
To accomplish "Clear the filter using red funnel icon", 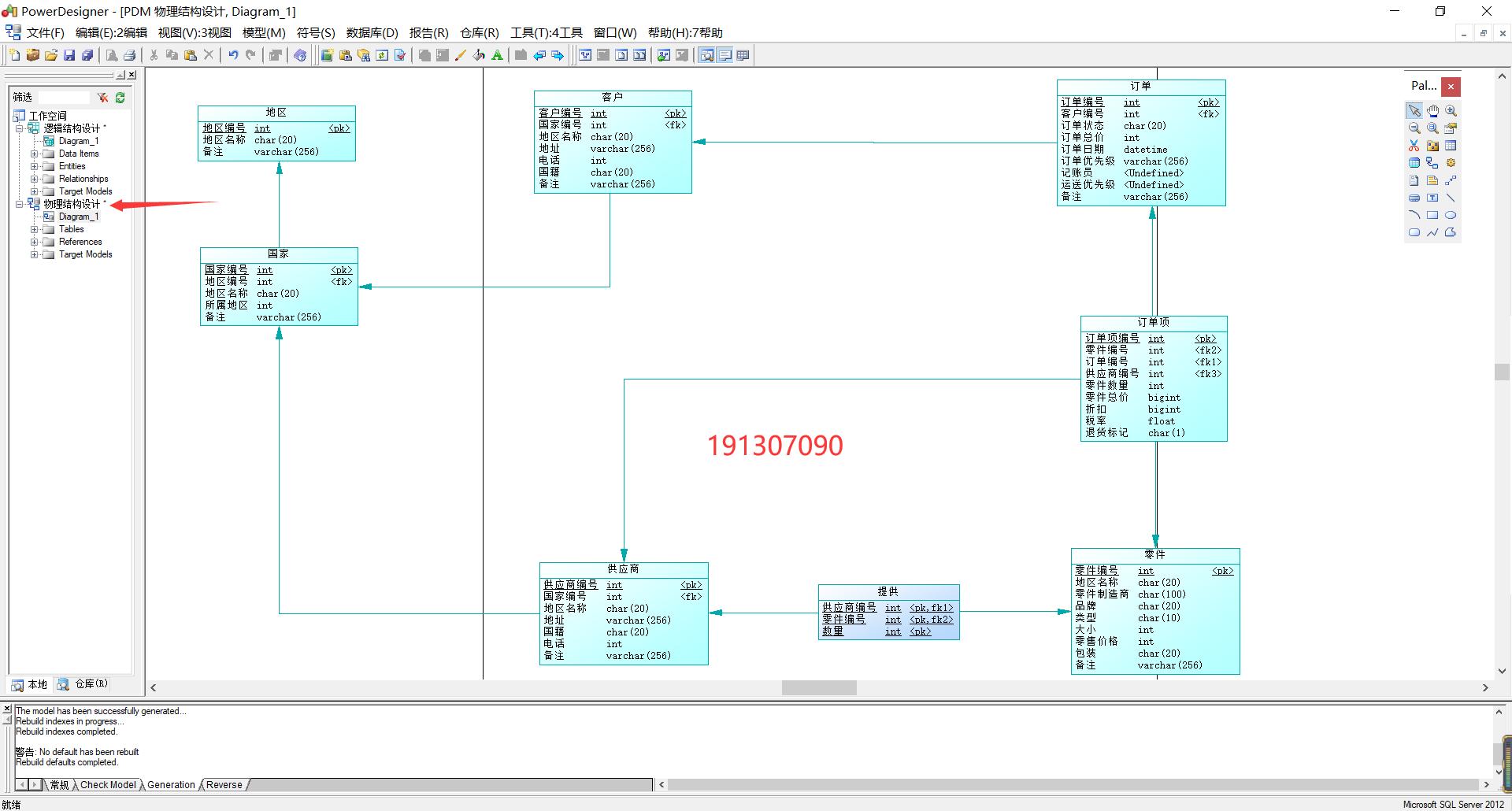I will click(x=102, y=98).
